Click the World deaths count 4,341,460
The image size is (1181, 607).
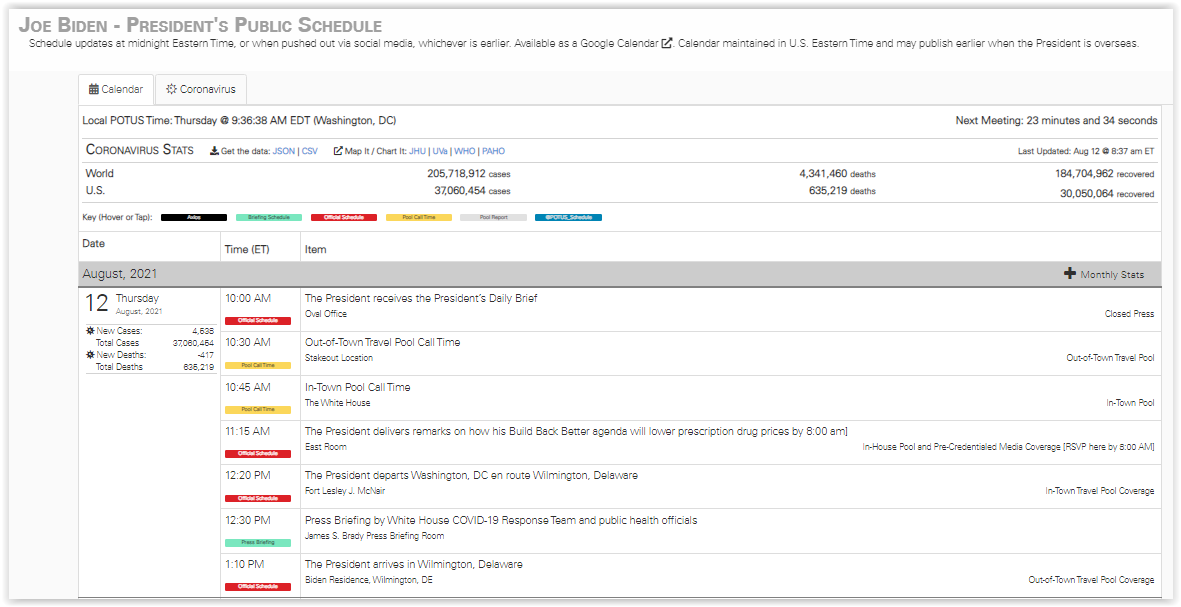click(823, 173)
